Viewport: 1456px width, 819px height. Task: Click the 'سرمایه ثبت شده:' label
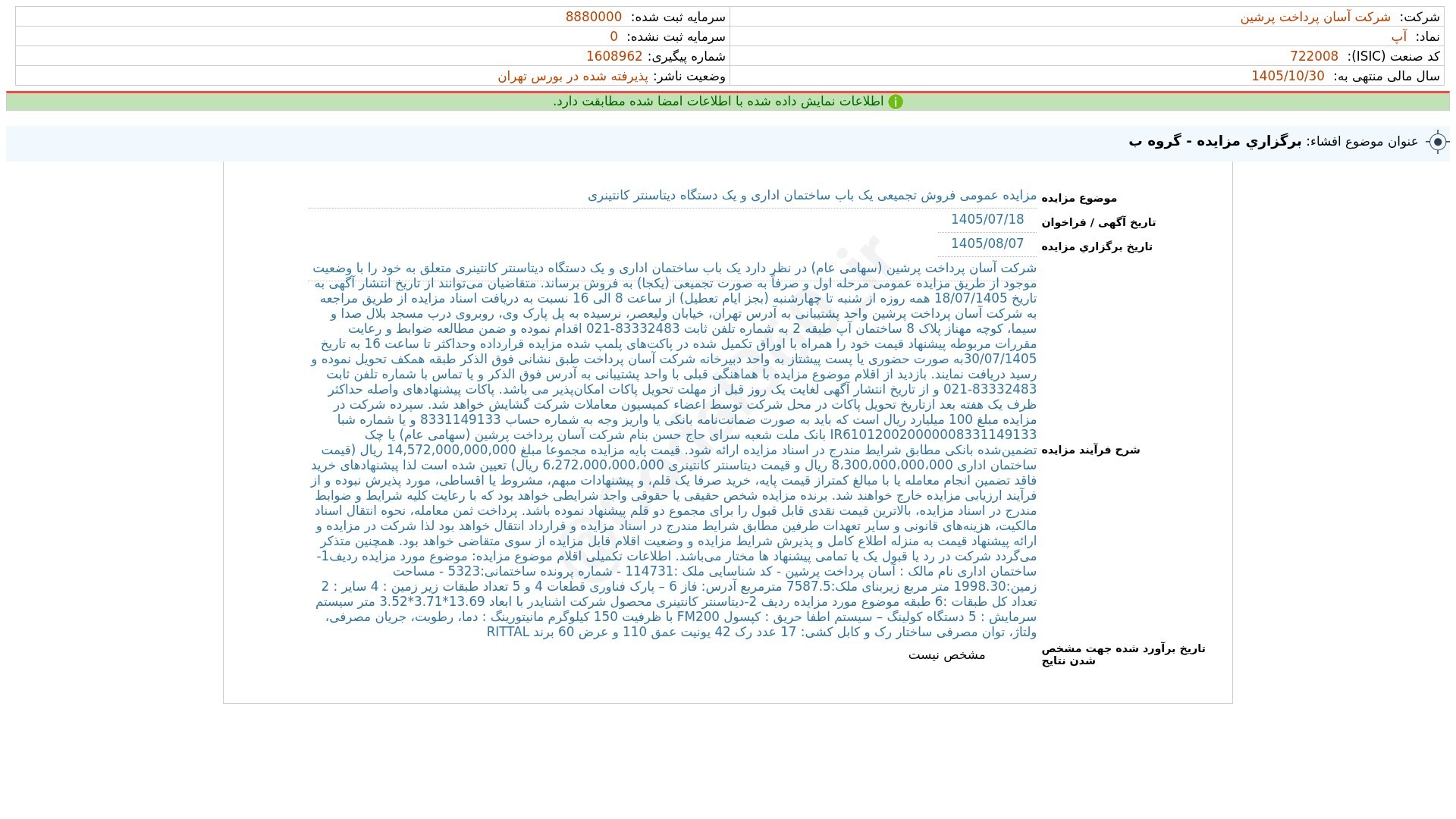678,17
